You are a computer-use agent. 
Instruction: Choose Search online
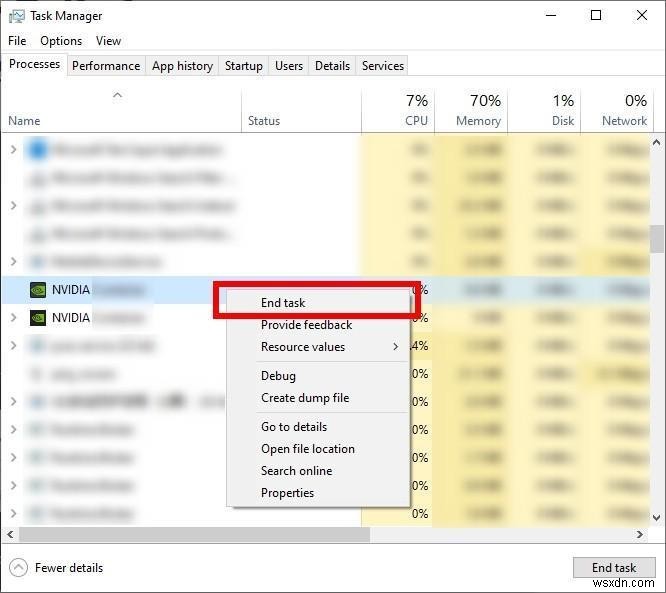pos(318,471)
